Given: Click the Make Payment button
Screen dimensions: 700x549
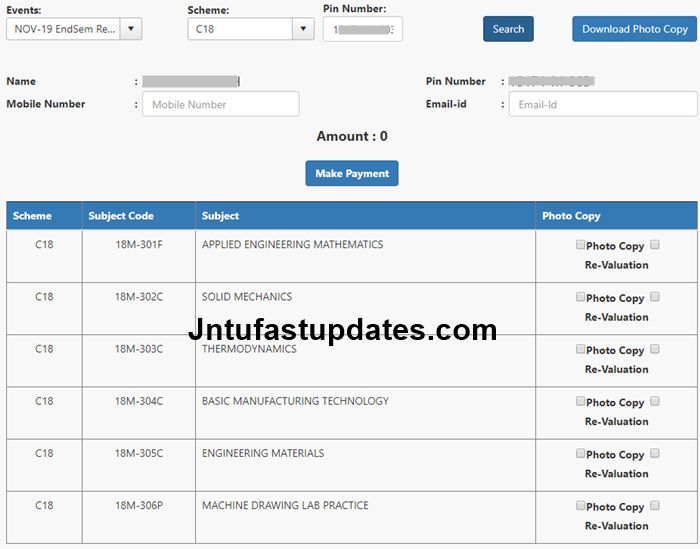Looking at the screenshot, I should tap(352, 173).
